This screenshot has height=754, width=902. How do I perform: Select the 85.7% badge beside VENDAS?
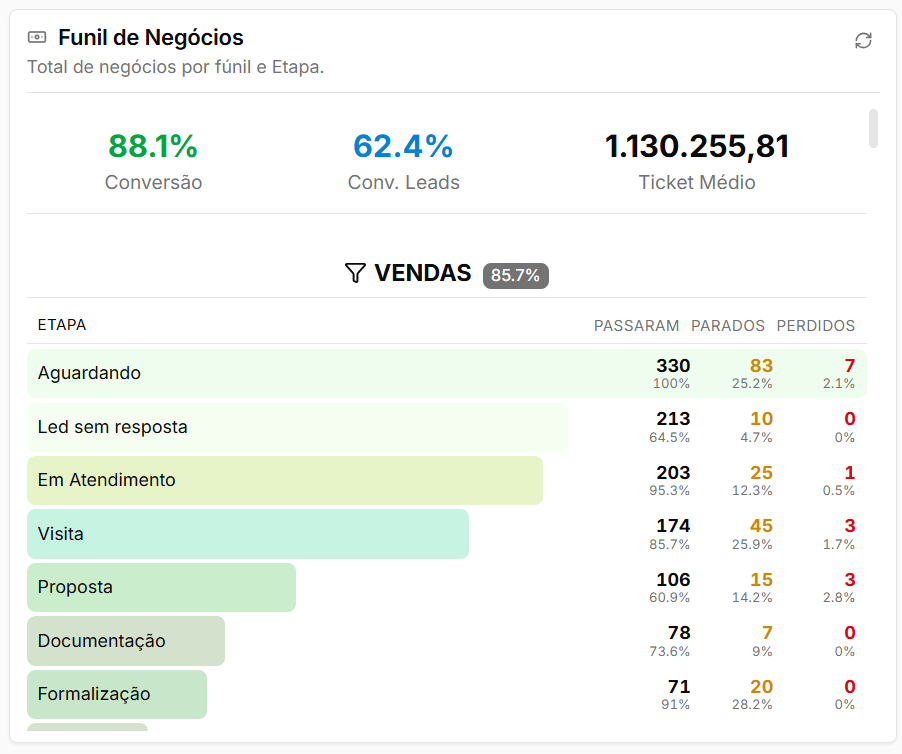click(515, 275)
